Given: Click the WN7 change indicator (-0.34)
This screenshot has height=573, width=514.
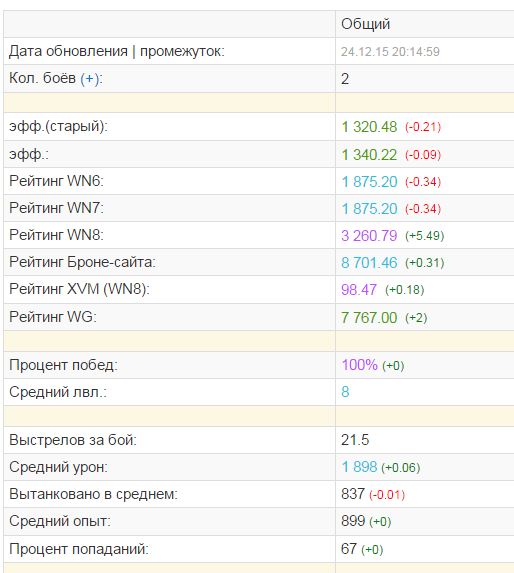Looking at the screenshot, I should pyautogui.click(x=423, y=209).
